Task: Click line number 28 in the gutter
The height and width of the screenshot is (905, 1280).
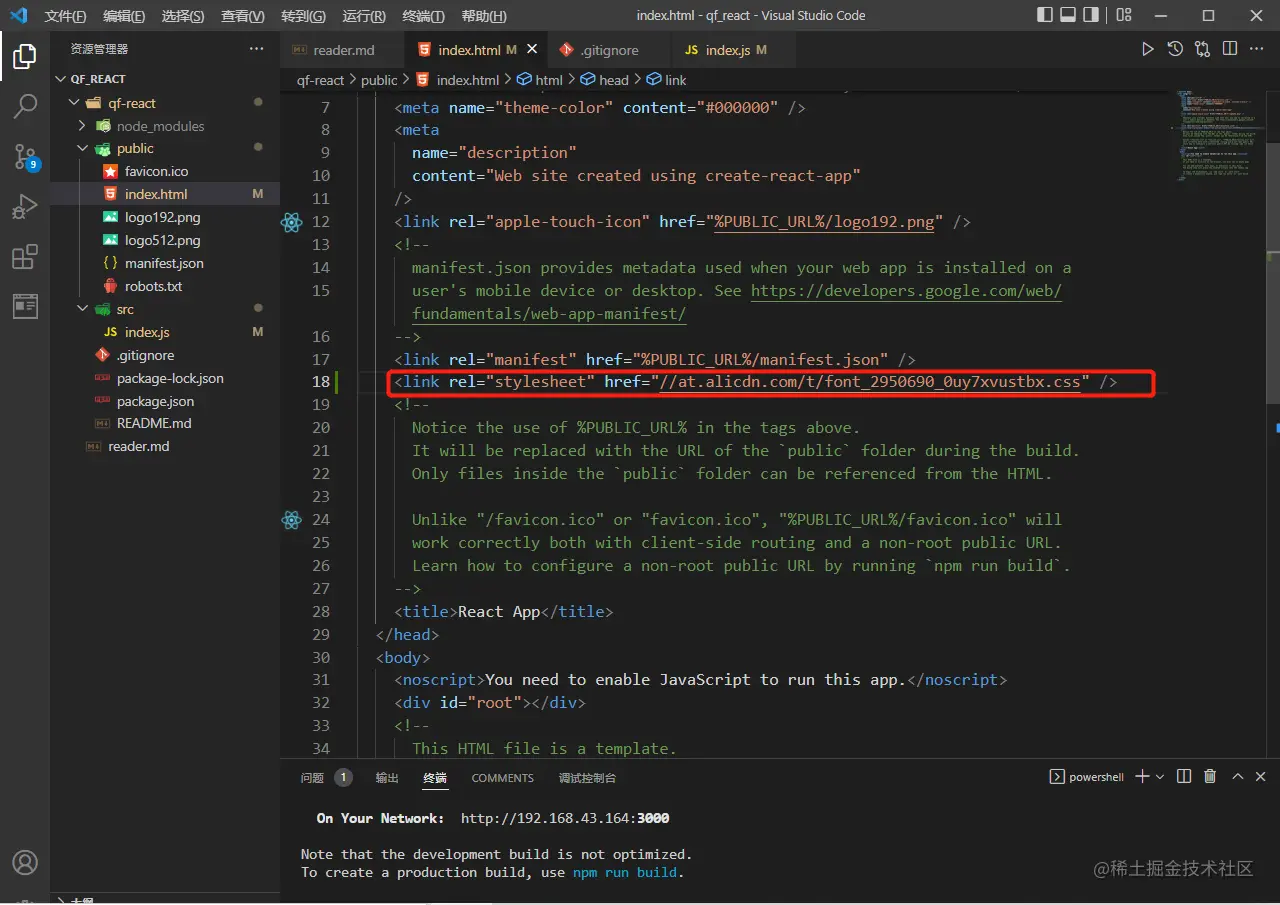Action: click(x=320, y=611)
